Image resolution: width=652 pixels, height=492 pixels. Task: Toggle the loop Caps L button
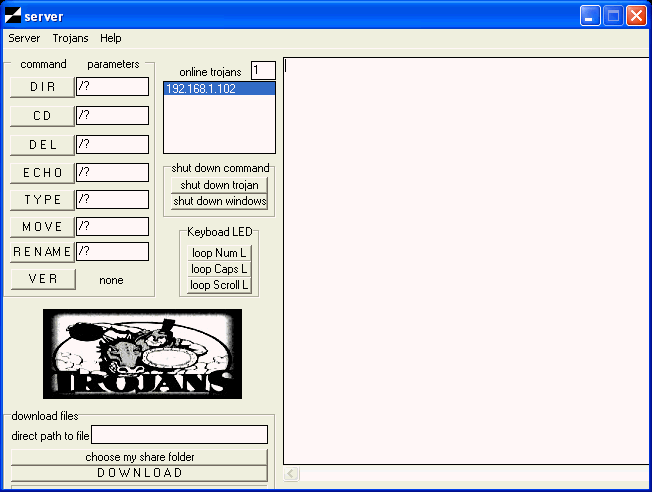219,269
